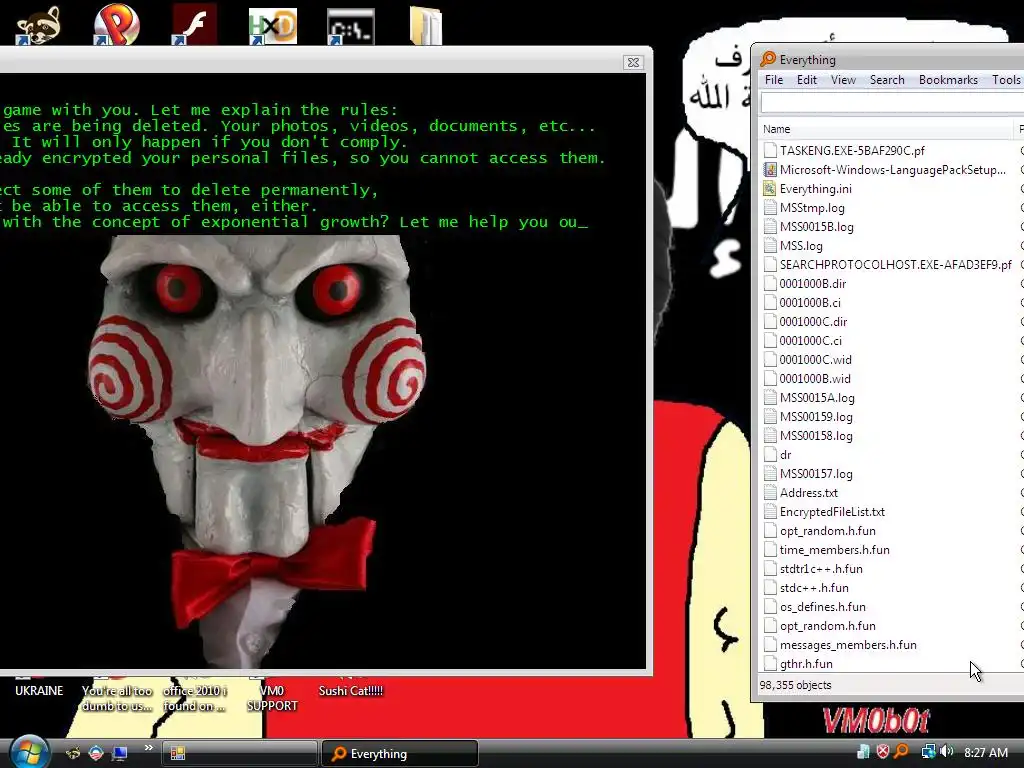Select 0001000B.wid in results
1024x768 pixels.
(814, 378)
